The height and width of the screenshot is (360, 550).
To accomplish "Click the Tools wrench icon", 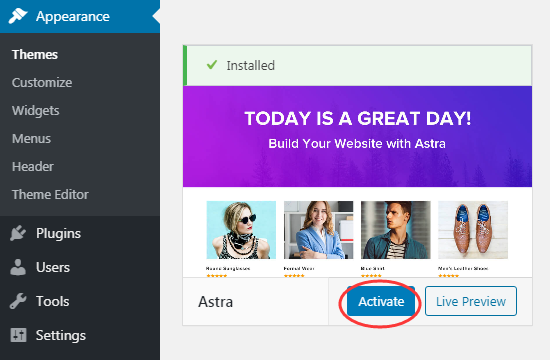I will point(18,301).
